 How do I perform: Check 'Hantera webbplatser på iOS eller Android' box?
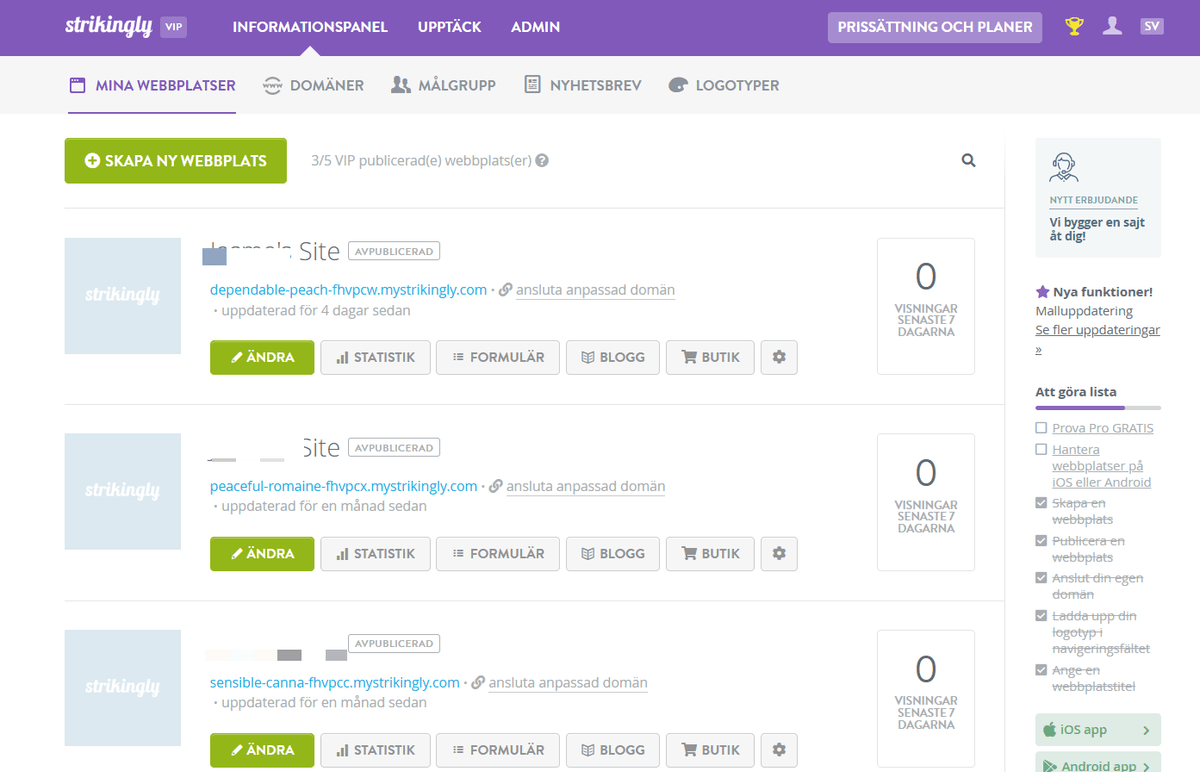(x=1041, y=450)
